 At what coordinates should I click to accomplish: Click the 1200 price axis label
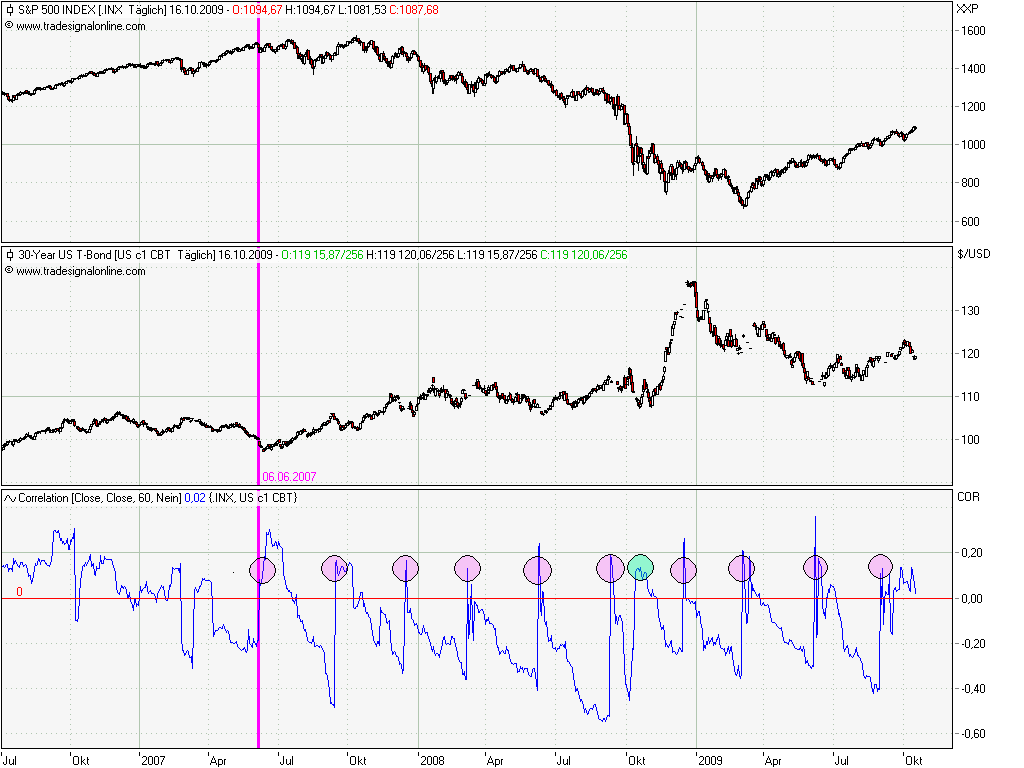973,106
